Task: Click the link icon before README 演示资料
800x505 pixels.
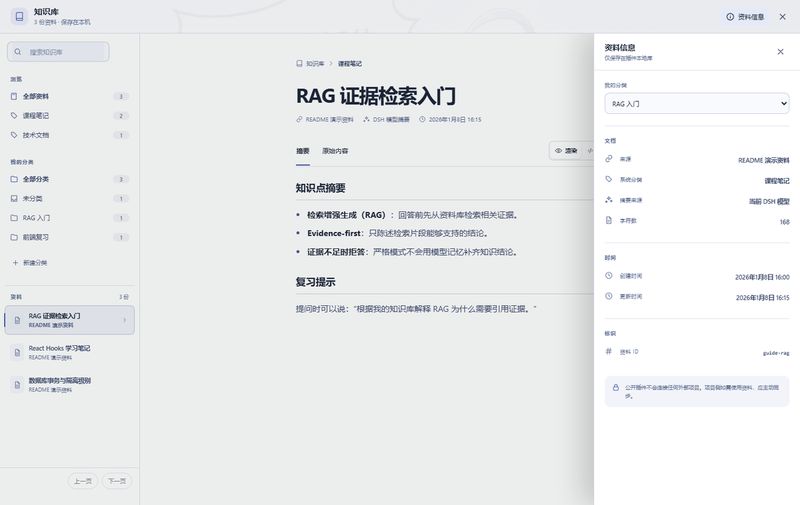Action: pos(299,119)
